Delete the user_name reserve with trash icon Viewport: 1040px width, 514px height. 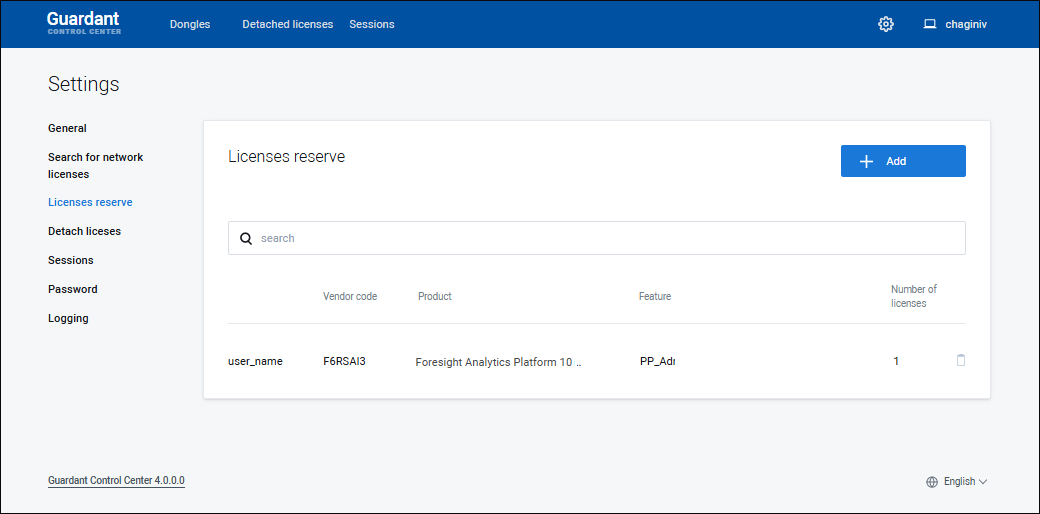[961, 360]
